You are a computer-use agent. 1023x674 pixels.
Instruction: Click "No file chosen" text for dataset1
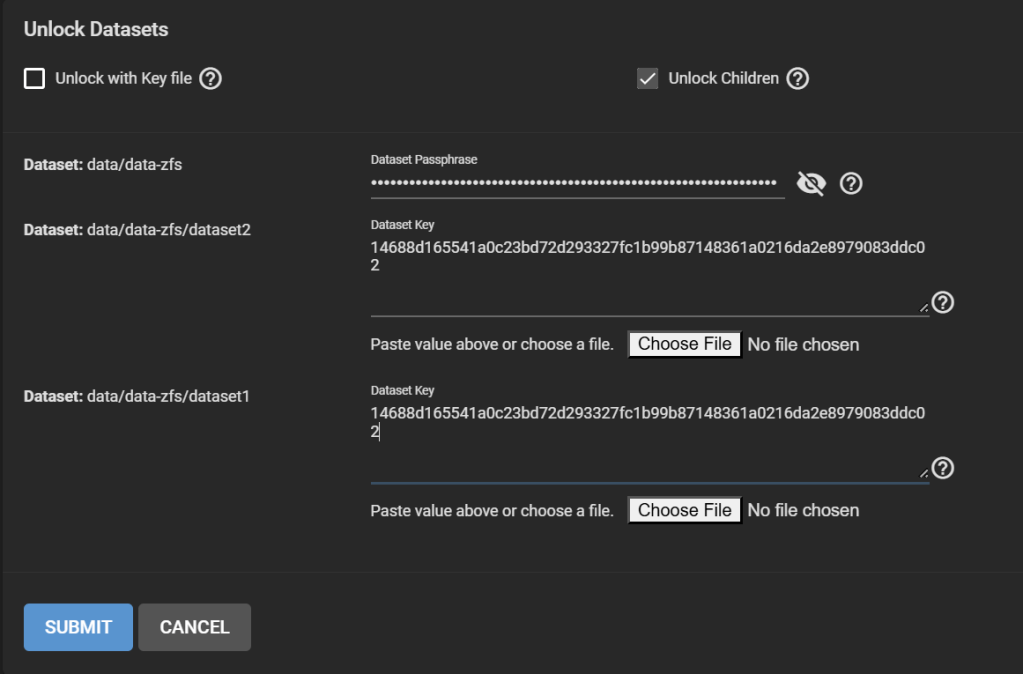tap(803, 511)
